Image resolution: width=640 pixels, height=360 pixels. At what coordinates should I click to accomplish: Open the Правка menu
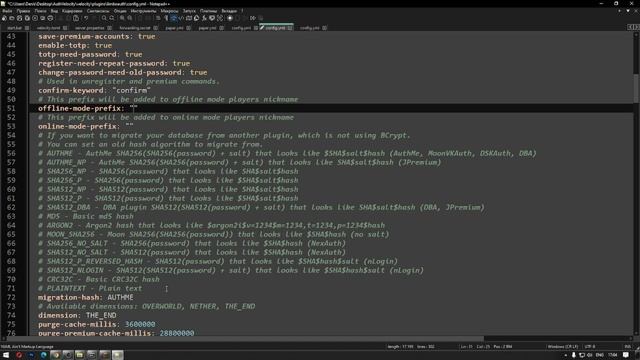pyautogui.click(x=23, y=11)
